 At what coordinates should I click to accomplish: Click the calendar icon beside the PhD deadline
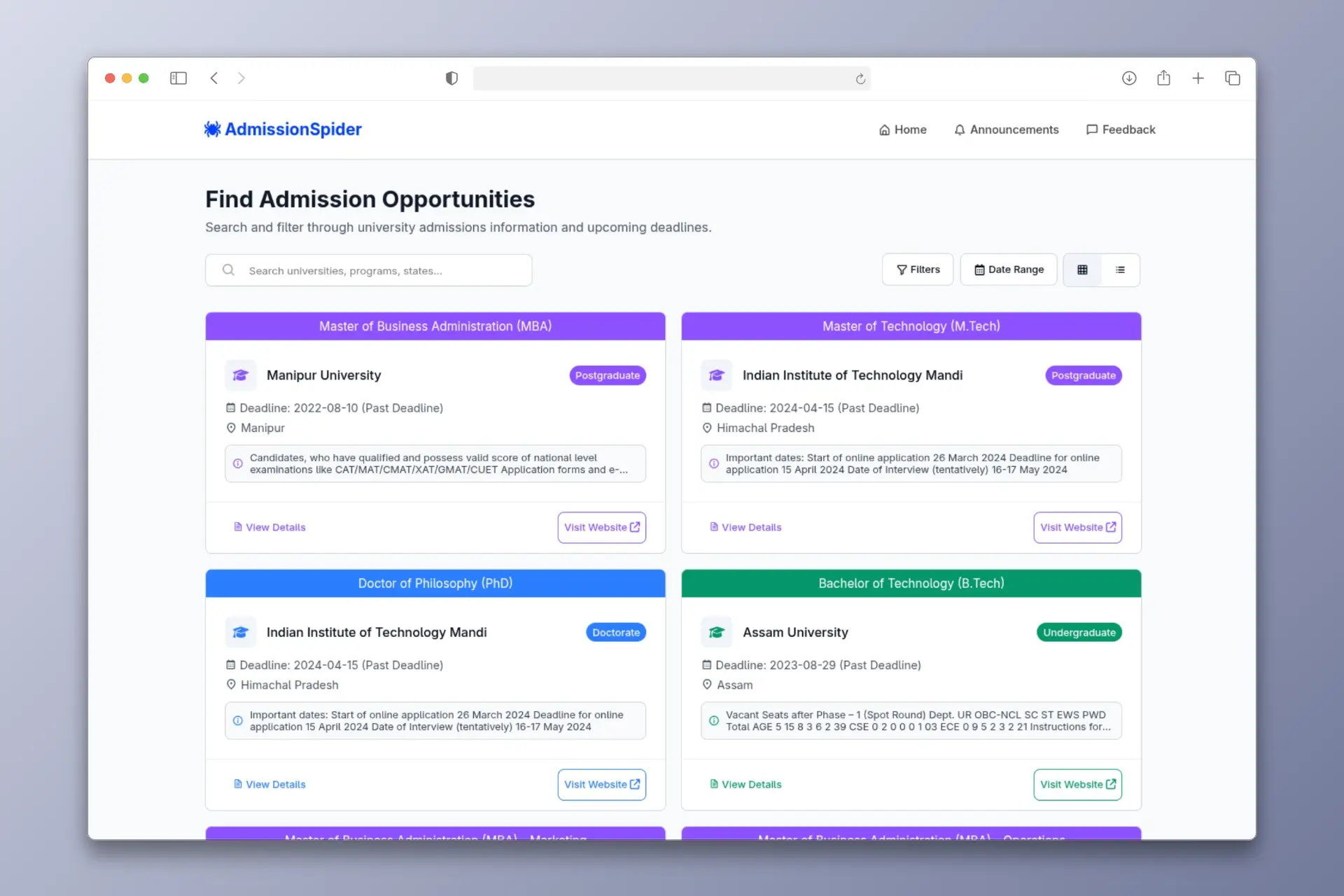[x=231, y=664]
